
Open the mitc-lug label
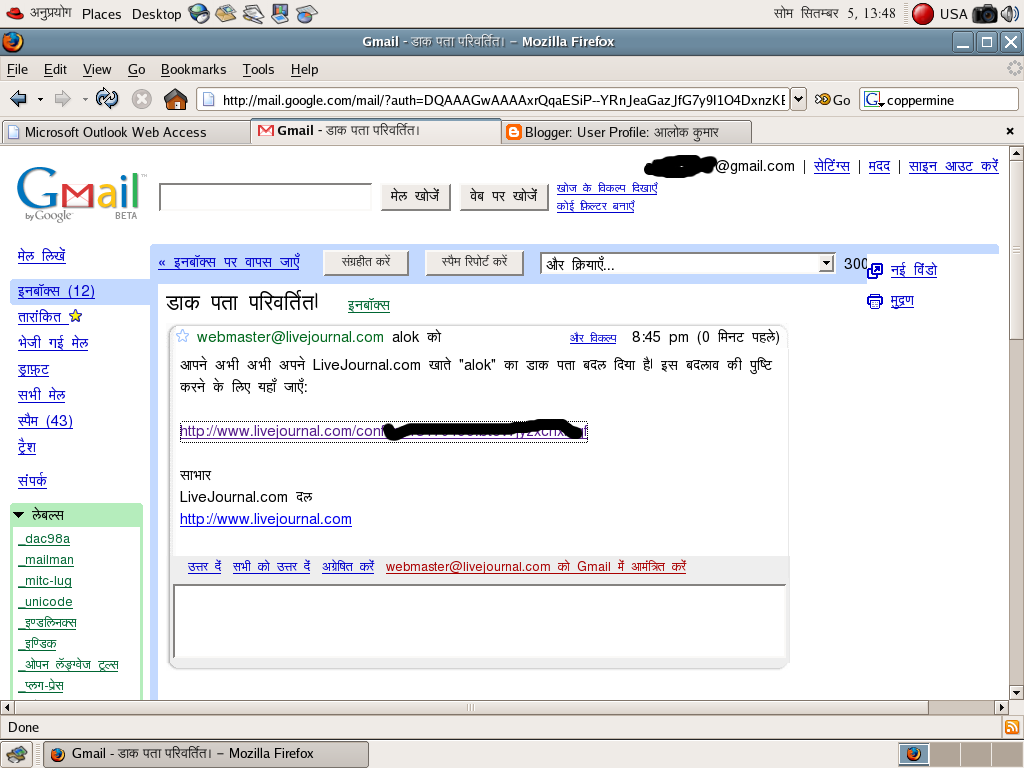(x=45, y=581)
